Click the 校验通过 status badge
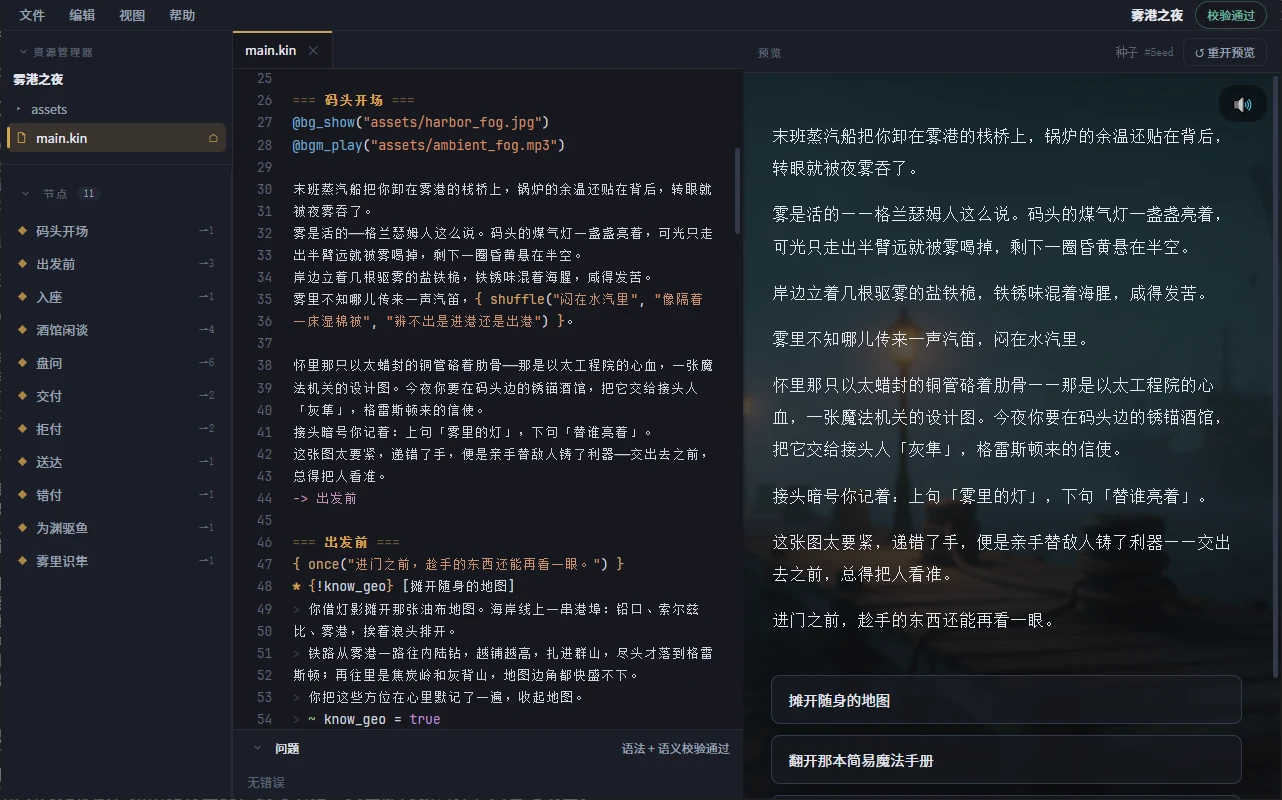 click(1230, 16)
